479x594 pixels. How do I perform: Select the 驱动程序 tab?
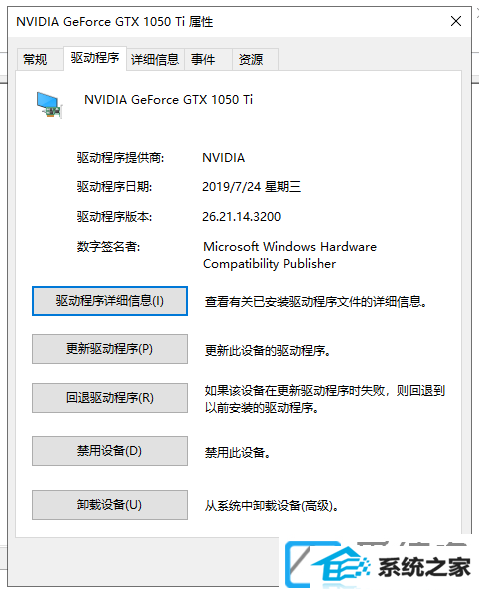point(95,58)
